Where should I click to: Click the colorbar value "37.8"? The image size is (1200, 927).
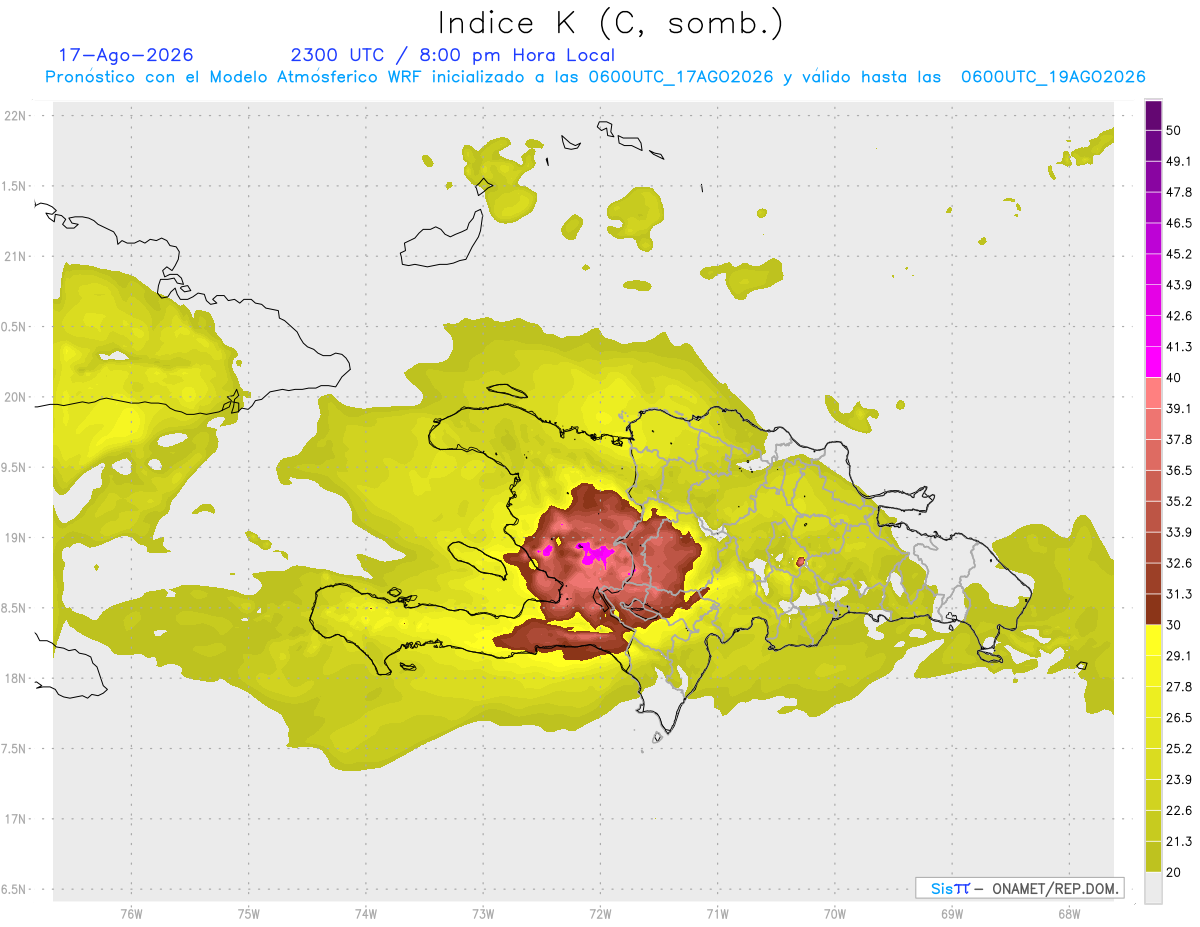point(1178,439)
